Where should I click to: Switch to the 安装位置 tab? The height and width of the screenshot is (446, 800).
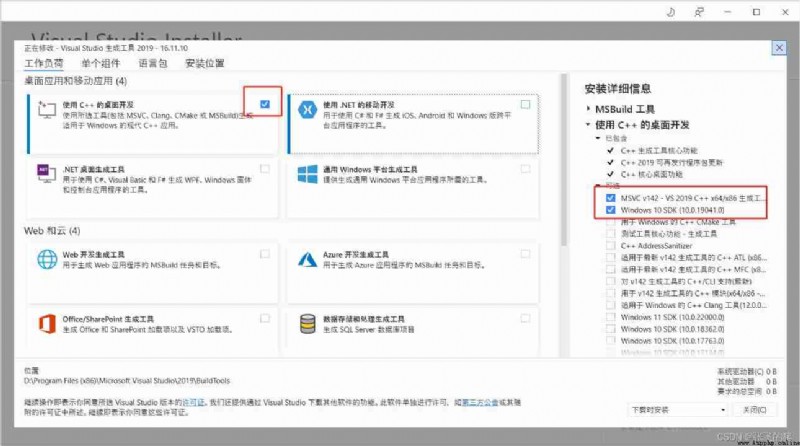tap(205, 64)
